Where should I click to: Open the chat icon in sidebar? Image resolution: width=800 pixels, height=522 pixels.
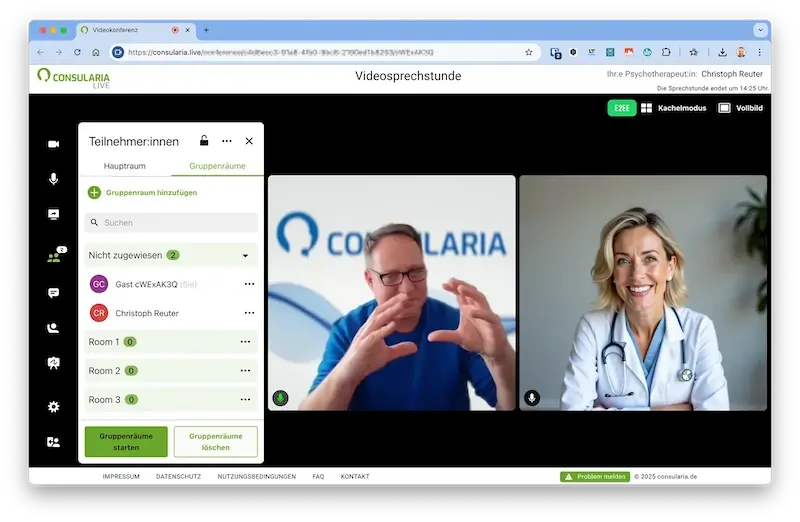tap(54, 293)
